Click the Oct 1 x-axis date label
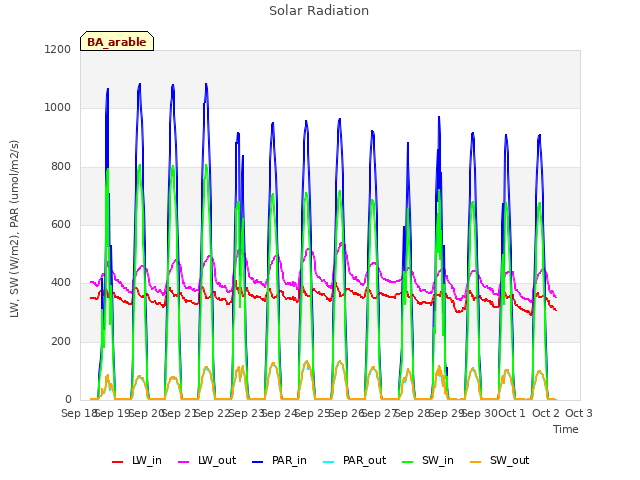This screenshot has width=640, height=480. tap(512, 413)
